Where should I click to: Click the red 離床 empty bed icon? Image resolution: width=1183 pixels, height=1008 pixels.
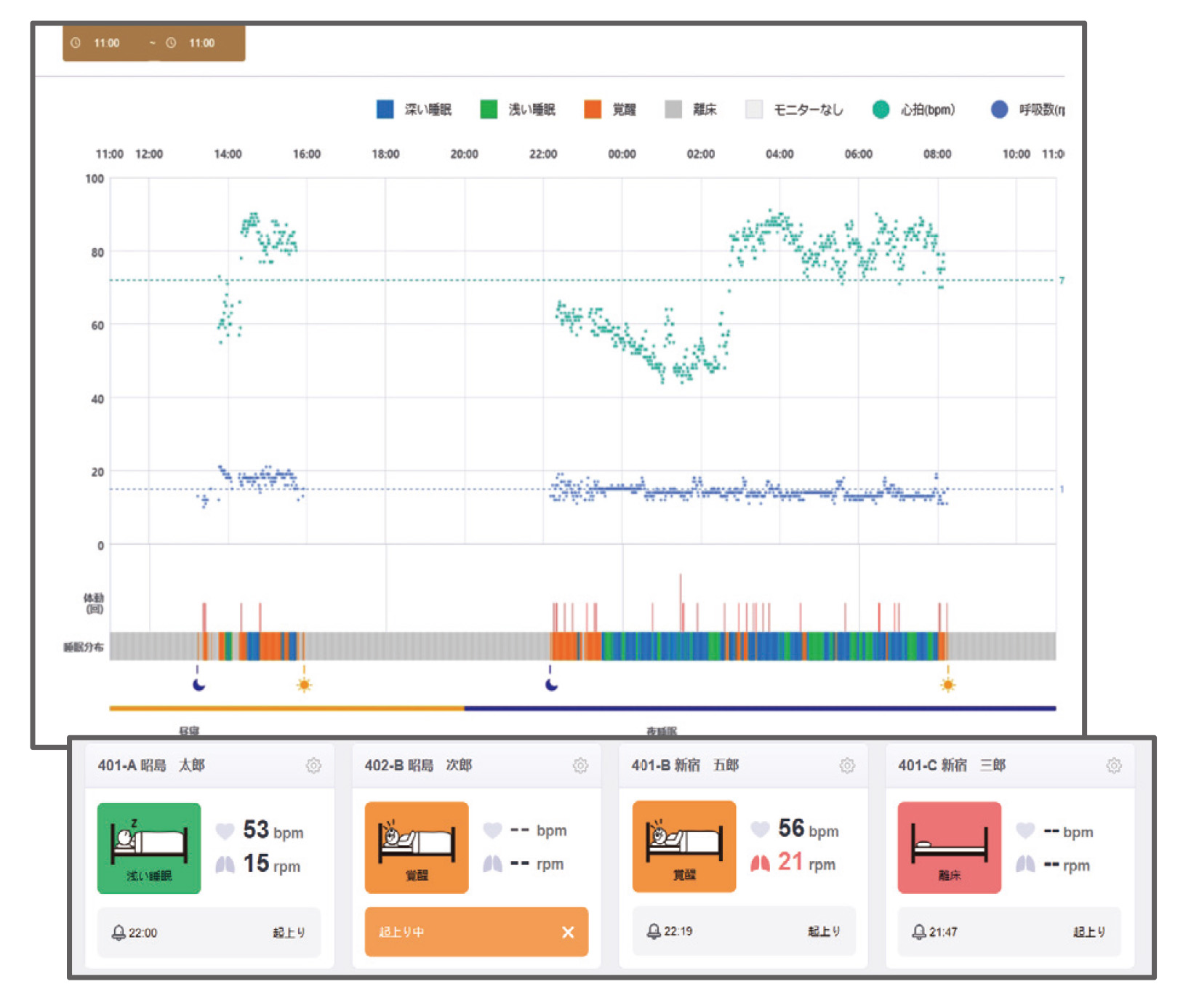point(949,848)
